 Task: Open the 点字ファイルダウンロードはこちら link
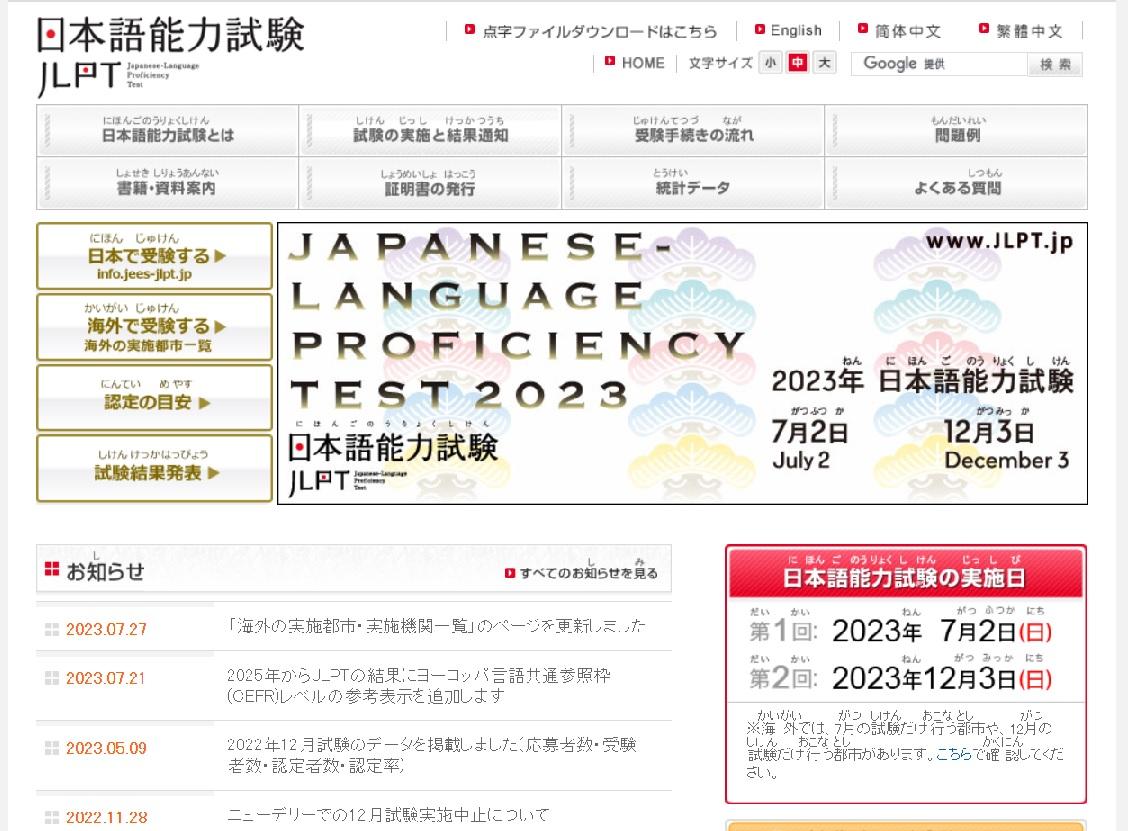[x=600, y=32]
